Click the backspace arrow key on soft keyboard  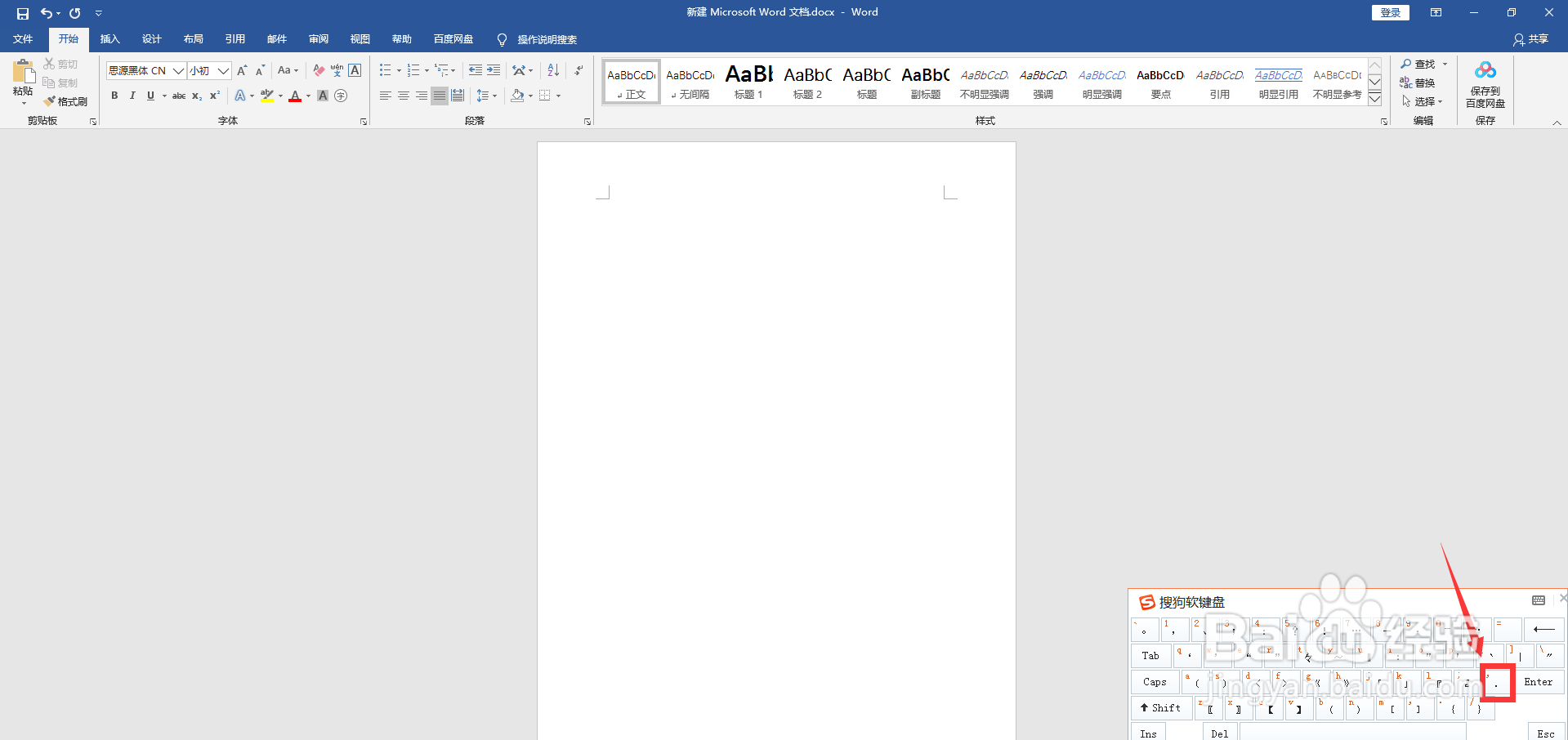[1543, 629]
